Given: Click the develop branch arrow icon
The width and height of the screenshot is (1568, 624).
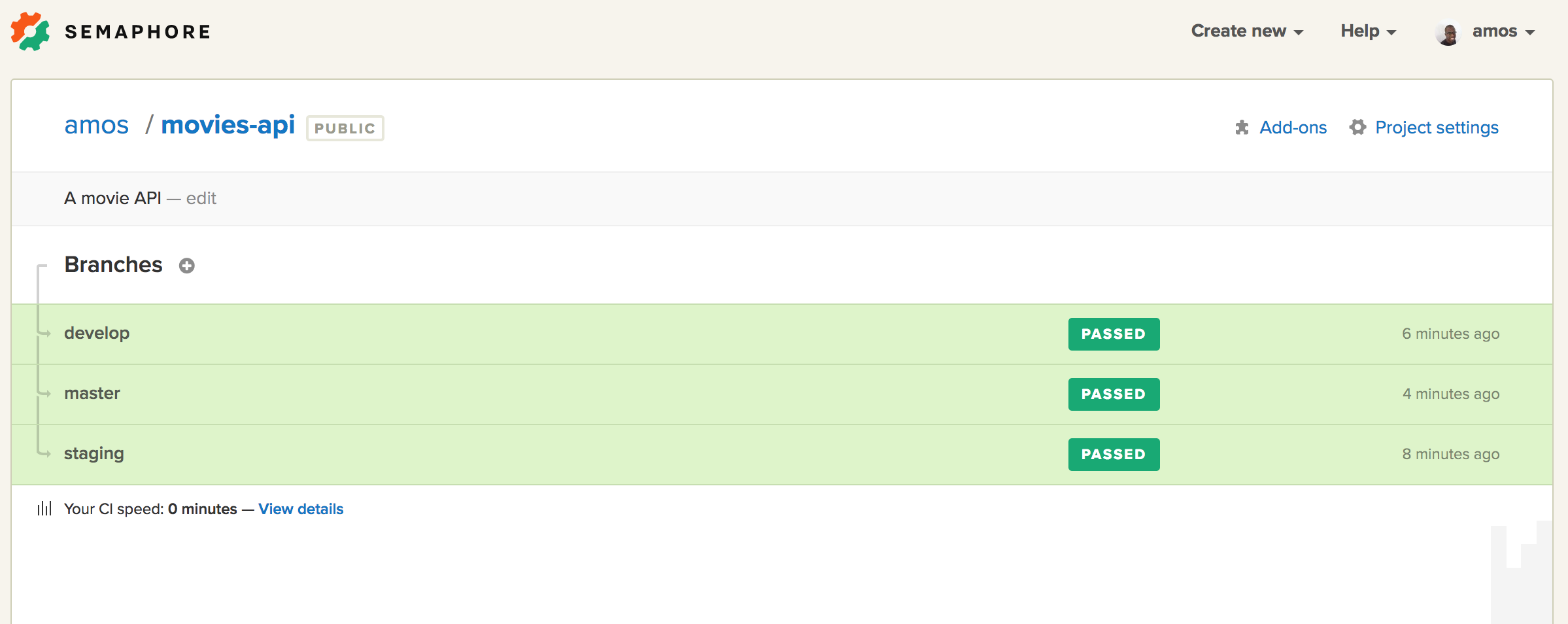Looking at the screenshot, I should (x=46, y=334).
